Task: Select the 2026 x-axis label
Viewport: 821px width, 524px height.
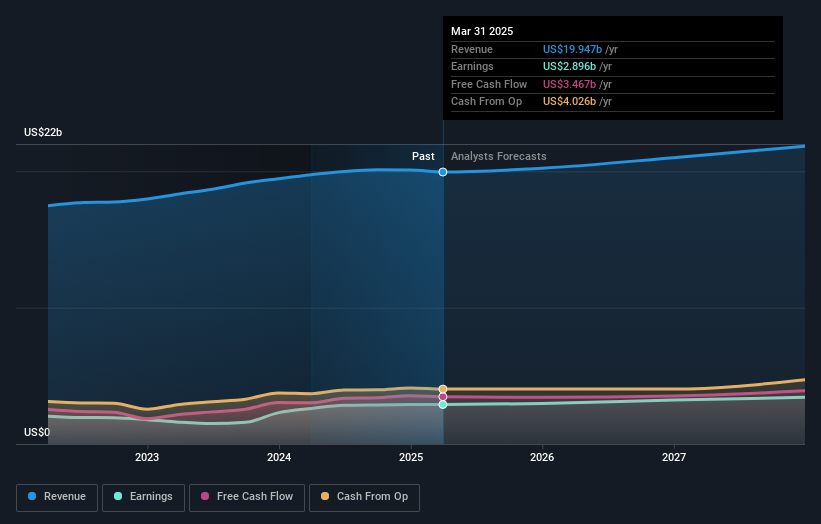Action: (x=542, y=458)
